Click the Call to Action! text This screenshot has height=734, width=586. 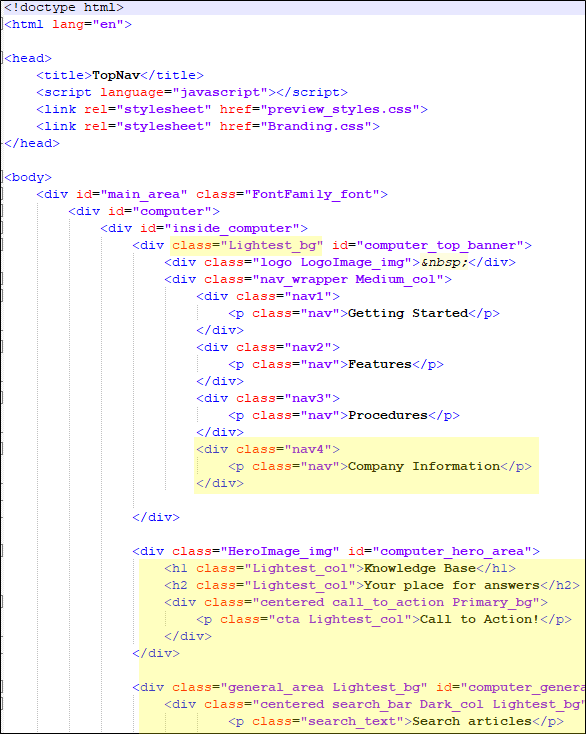pyautogui.click(x=480, y=619)
